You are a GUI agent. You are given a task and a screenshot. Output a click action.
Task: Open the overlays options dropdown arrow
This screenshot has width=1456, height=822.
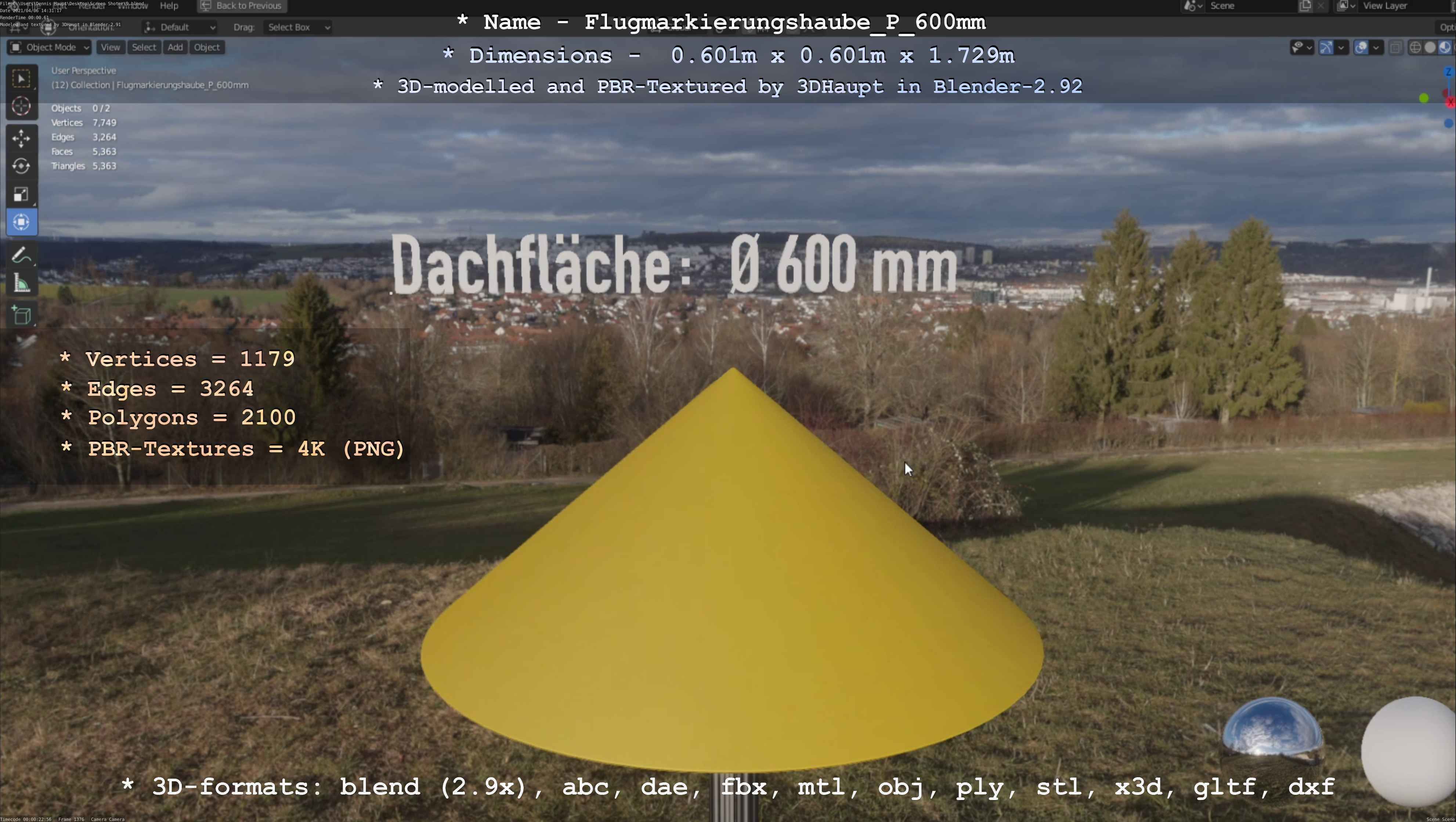click(x=1376, y=47)
